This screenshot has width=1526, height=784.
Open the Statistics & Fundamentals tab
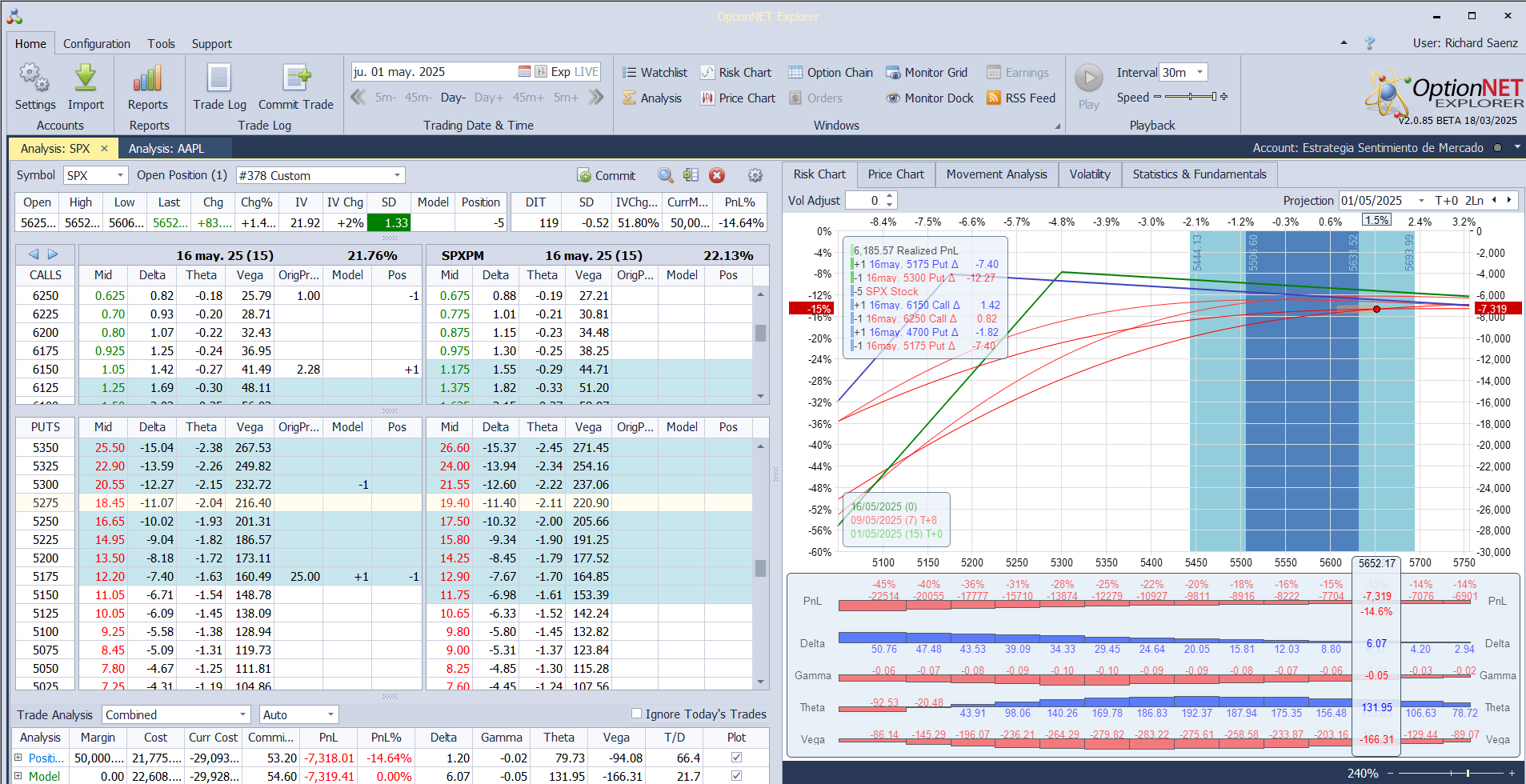click(x=1200, y=174)
